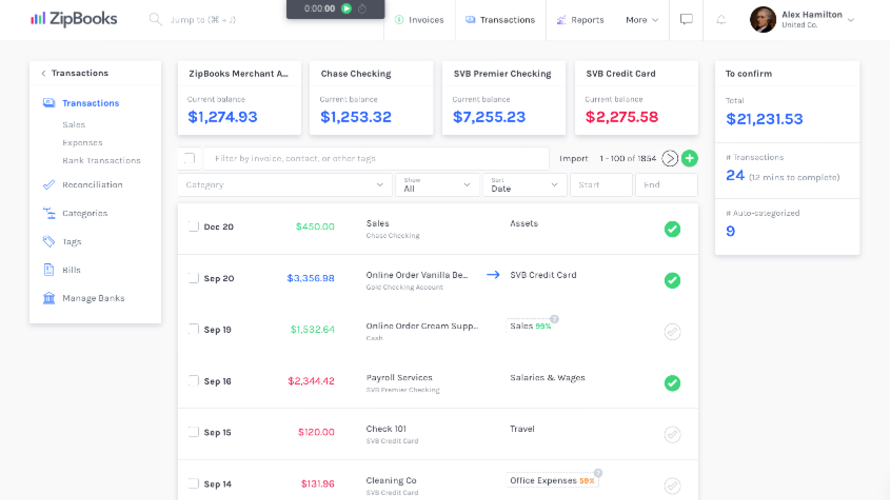This screenshot has width=890, height=500.
Task: Expand the Show All dropdown
Action: point(437,185)
